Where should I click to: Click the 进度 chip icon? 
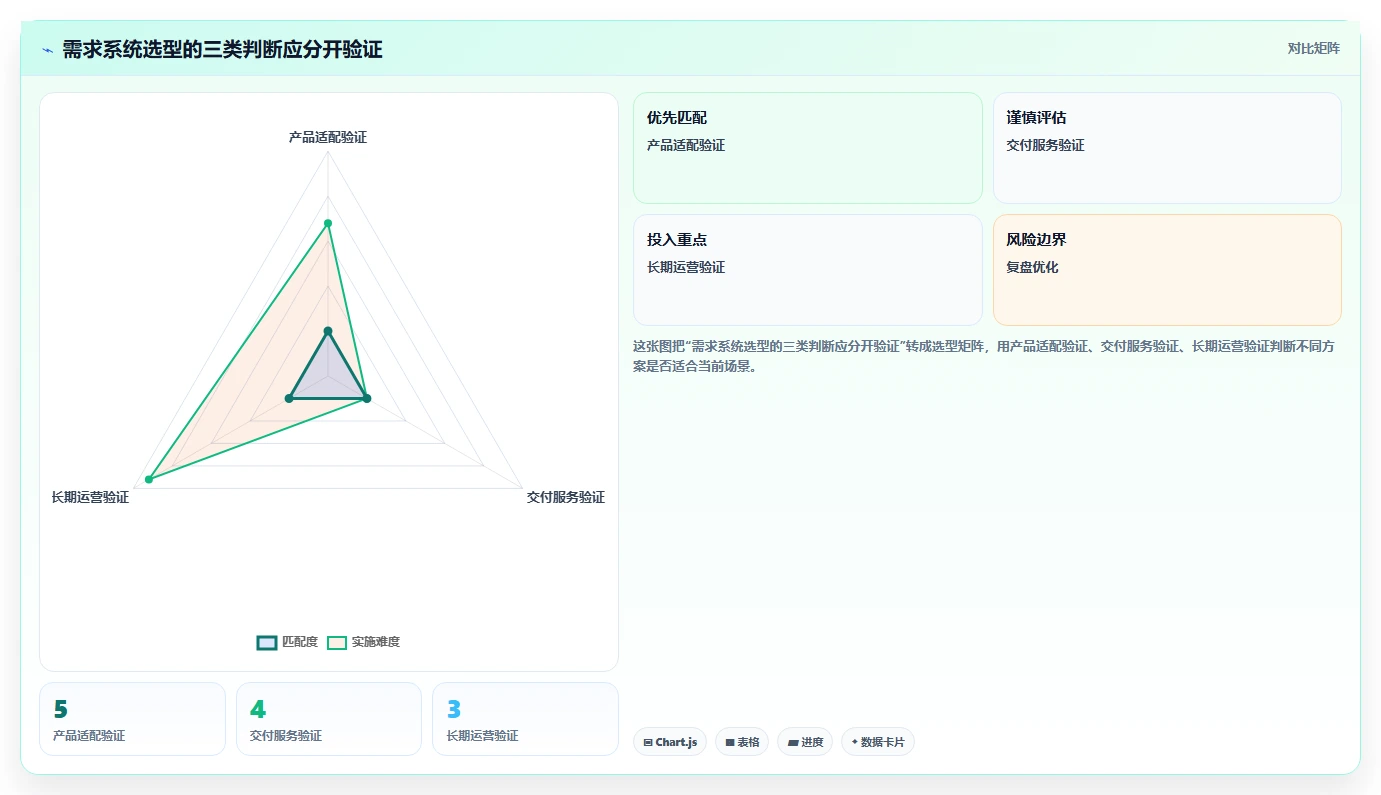click(792, 743)
